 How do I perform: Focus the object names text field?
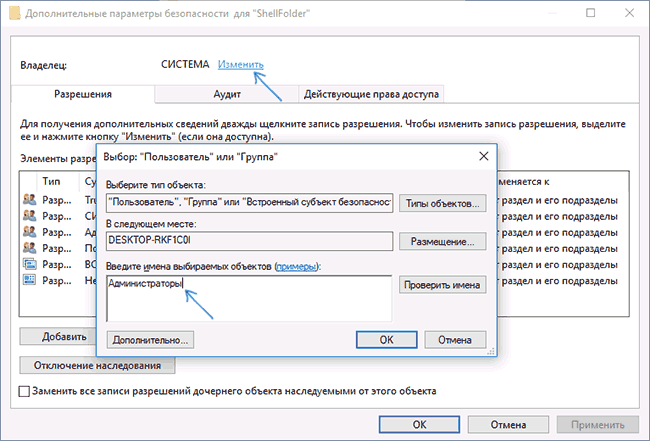click(249, 298)
